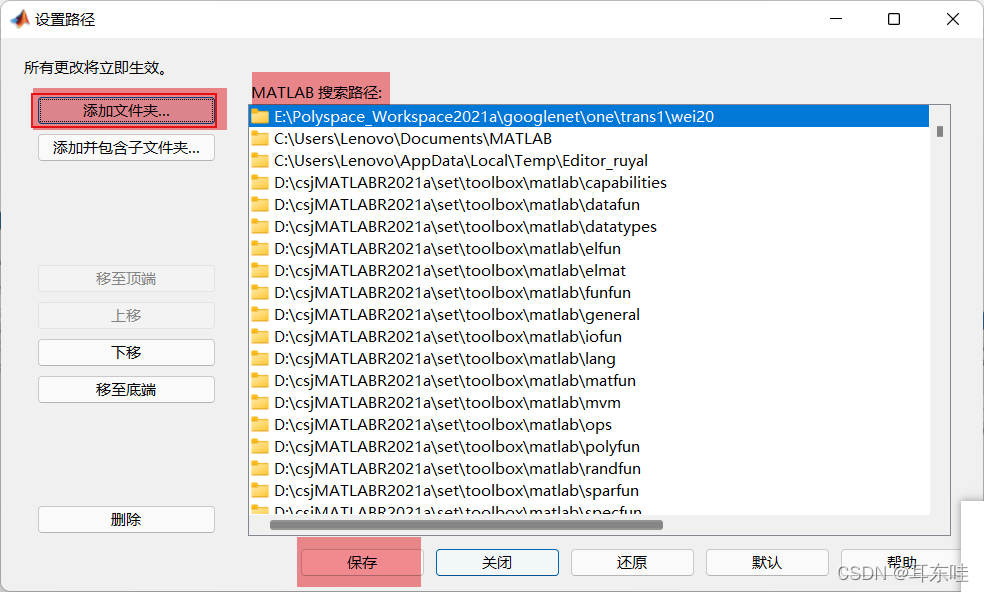Select toolbox\matlab\general path row
The image size is (984, 592).
coord(589,315)
